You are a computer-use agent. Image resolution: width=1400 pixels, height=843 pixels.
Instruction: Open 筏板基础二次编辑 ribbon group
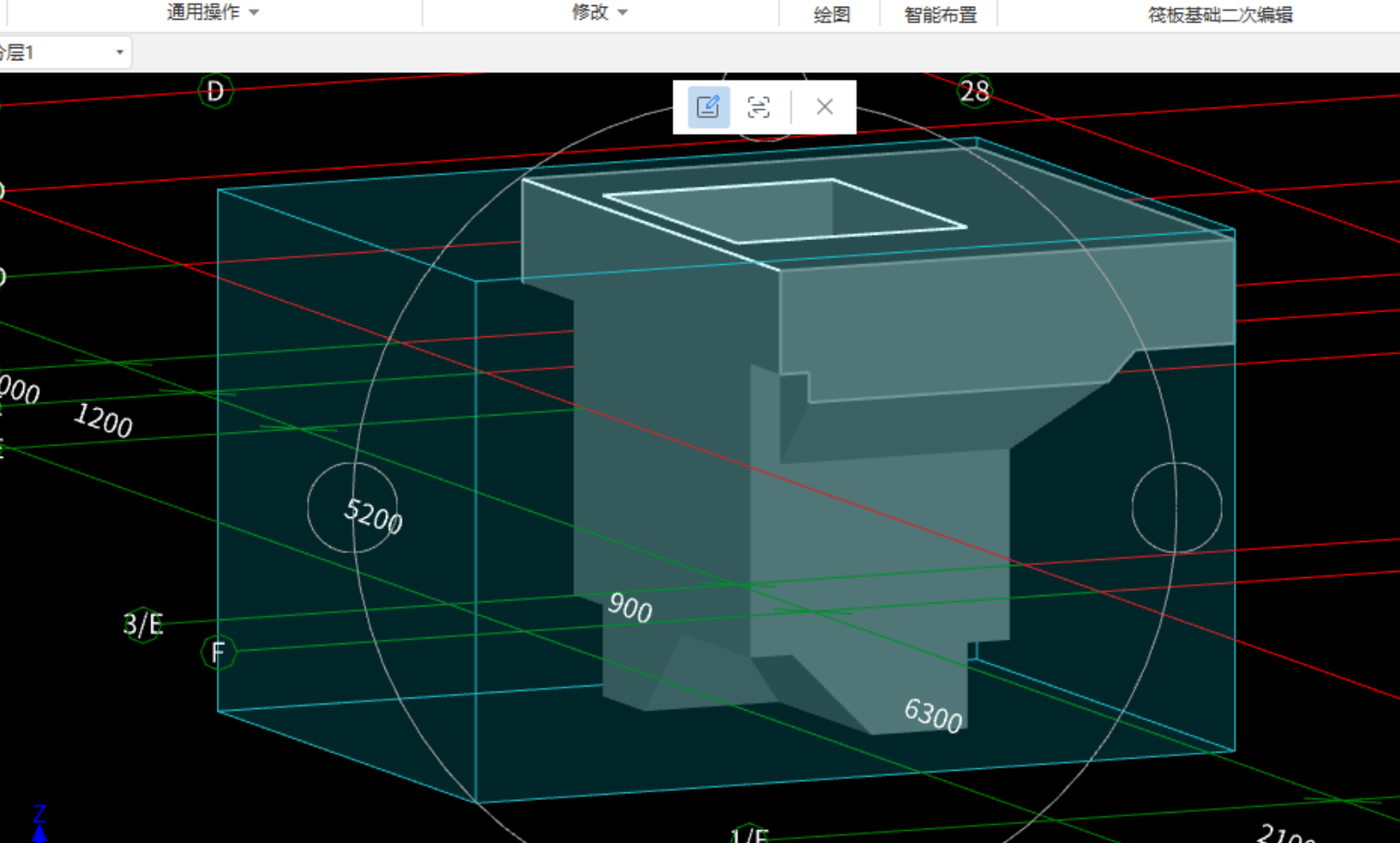pos(1219,15)
